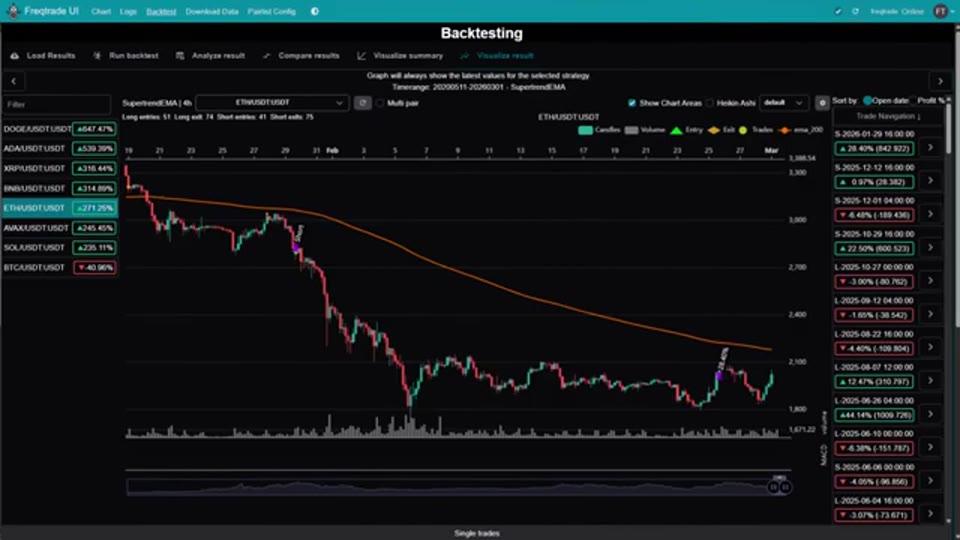Select XRP/USDT:USDT pair
Image resolution: width=960 pixels, height=540 pixels.
click(59, 168)
